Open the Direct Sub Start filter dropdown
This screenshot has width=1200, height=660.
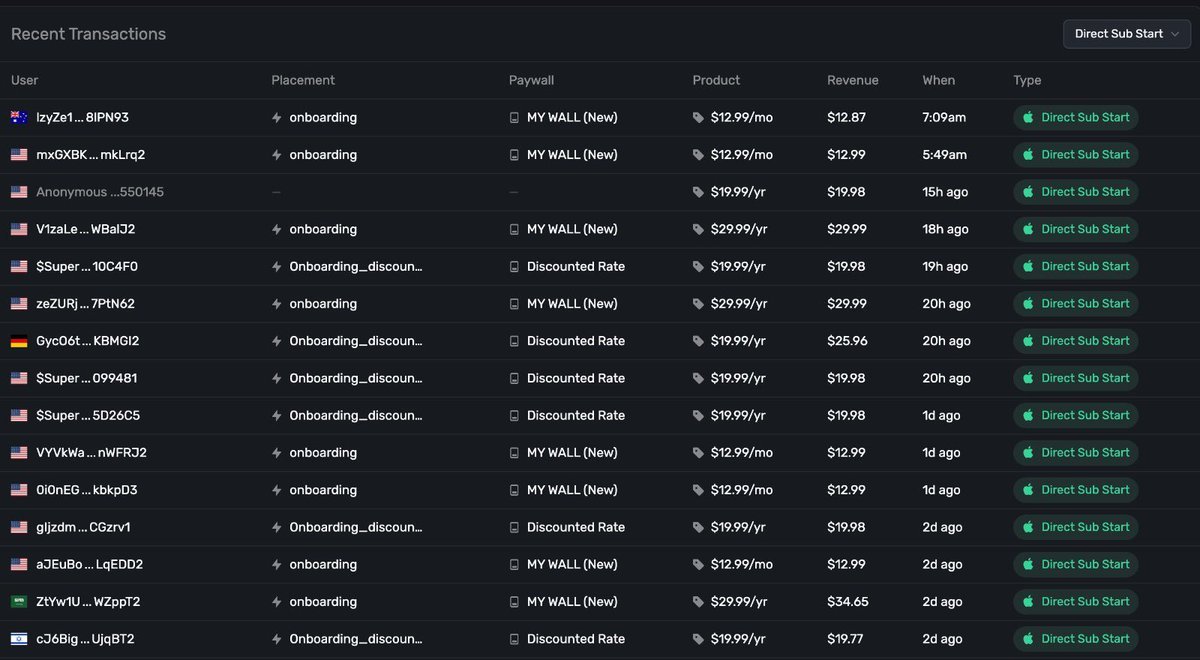[x=1127, y=34]
